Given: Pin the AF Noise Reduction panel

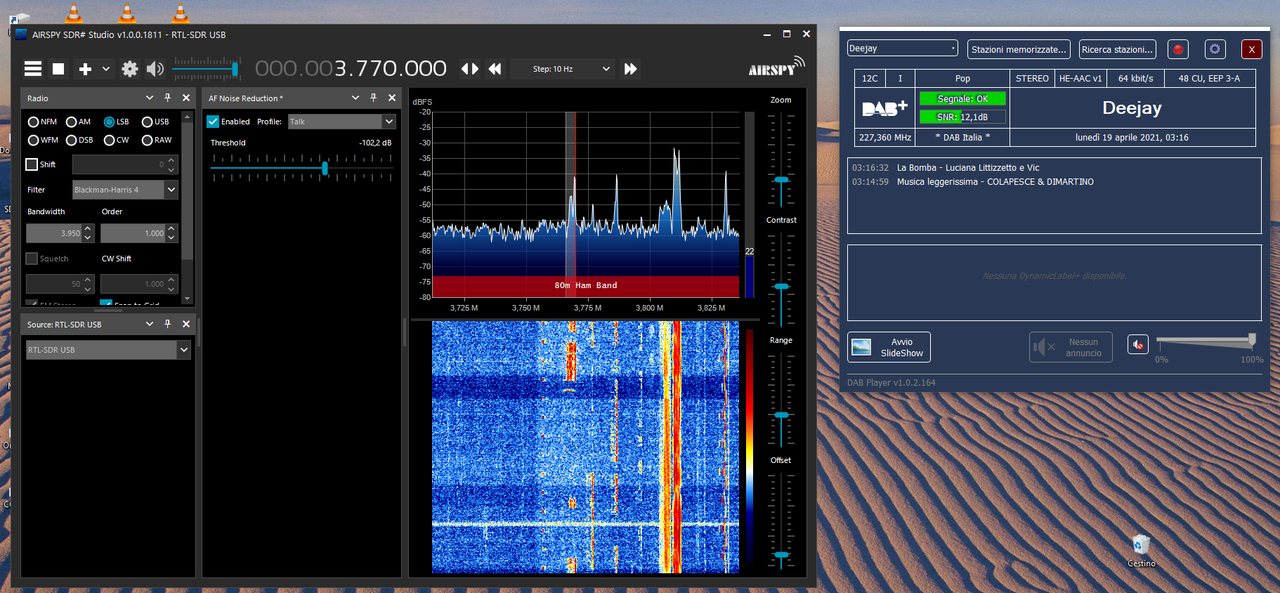Looking at the screenshot, I should tap(374, 98).
